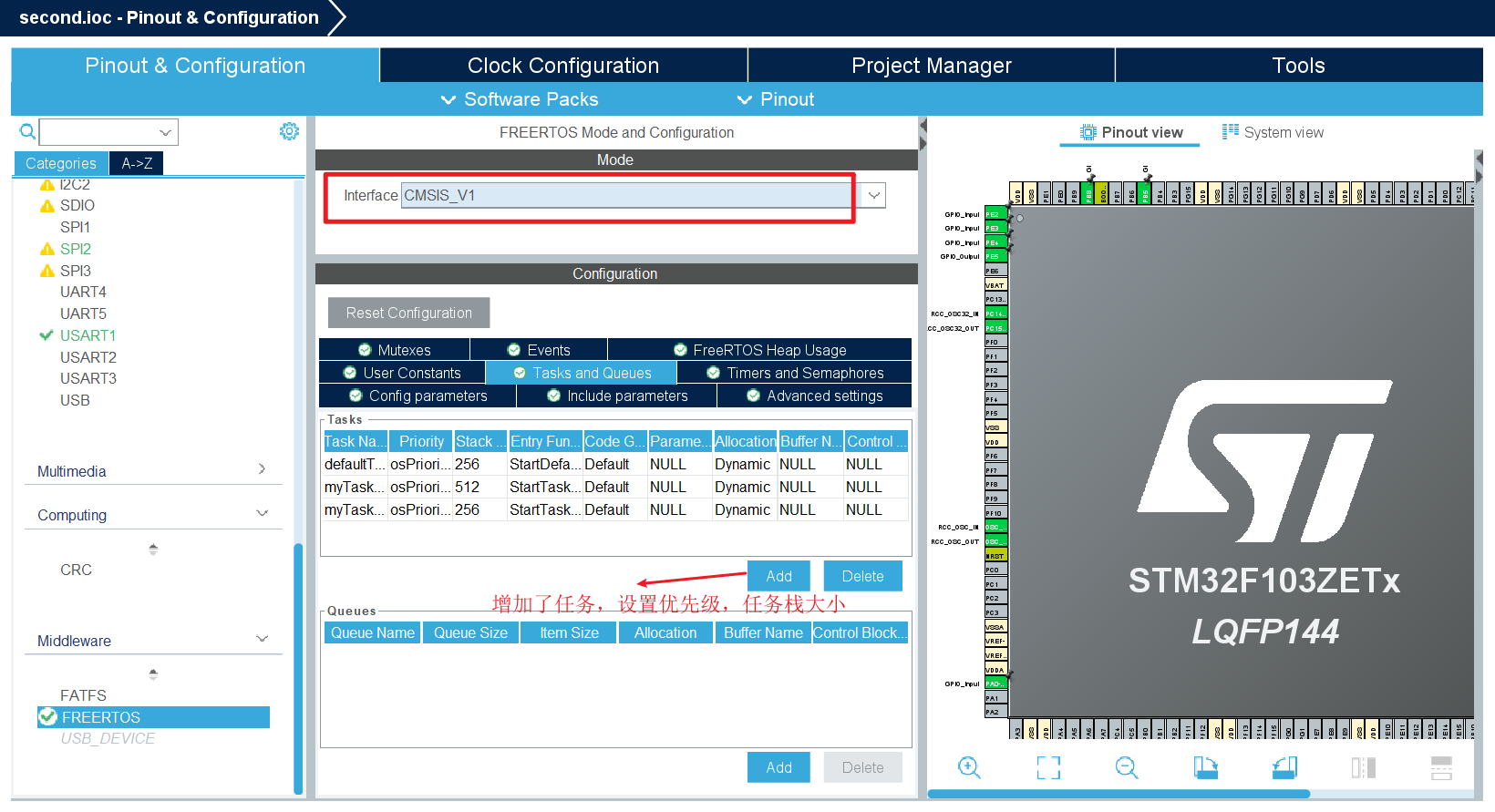Zoom out of the pinout chip view
Image resolution: width=1495 pixels, height=812 pixels.
[x=1127, y=767]
